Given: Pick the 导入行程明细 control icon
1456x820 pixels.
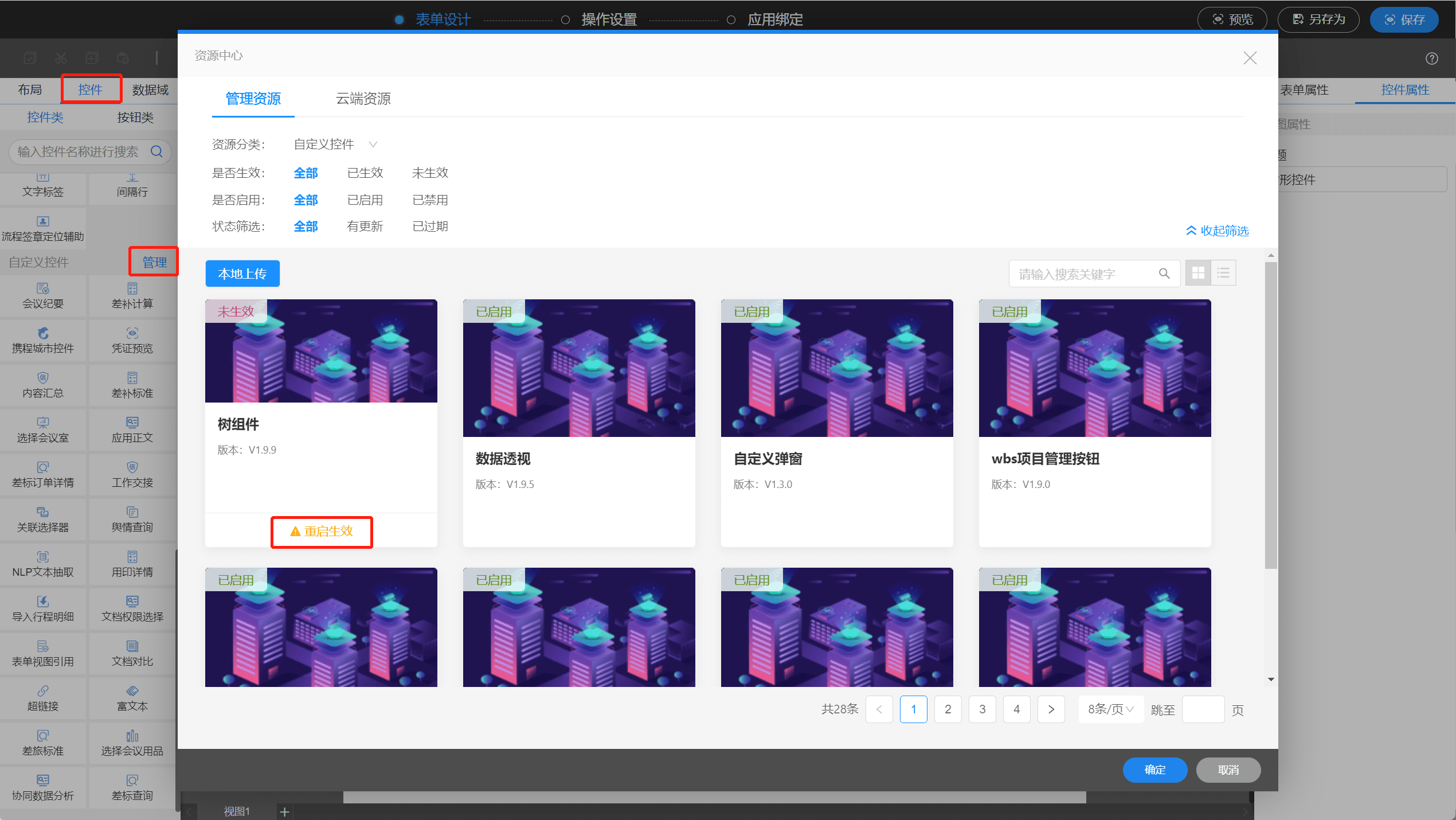Looking at the screenshot, I should (x=43, y=602).
